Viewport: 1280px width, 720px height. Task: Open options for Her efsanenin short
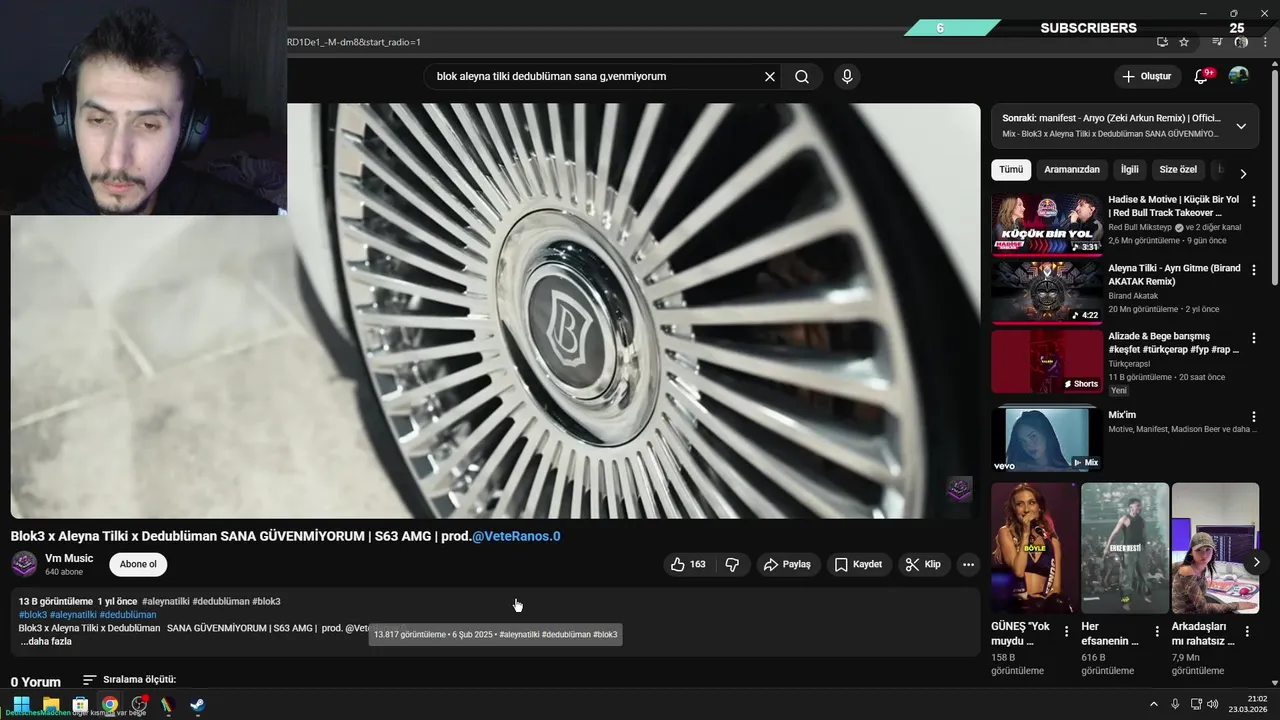(1157, 632)
